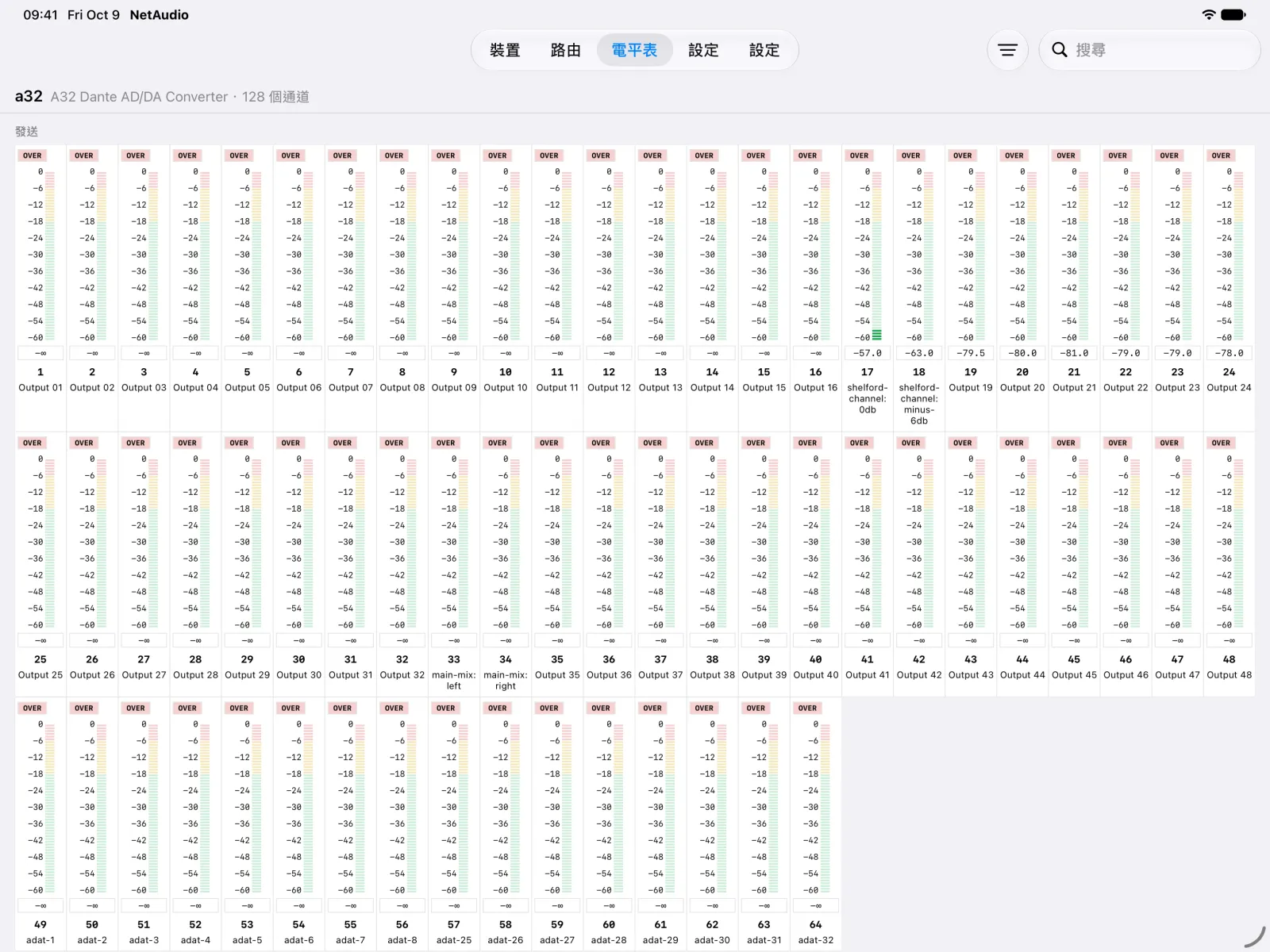Click the -79.5 level readout
This screenshot has height=952, width=1270.
click(971, 353)
